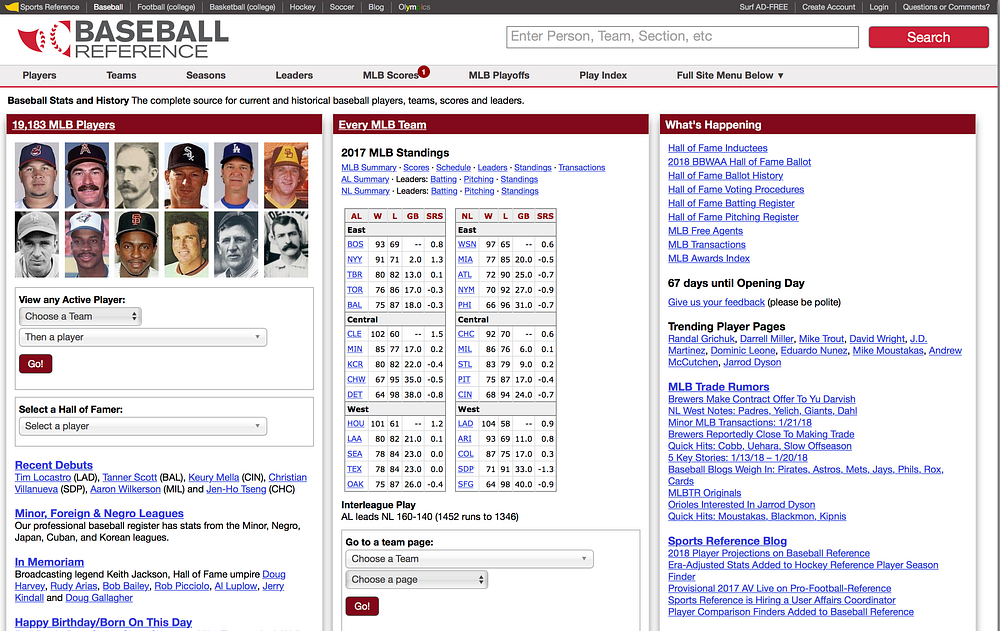Open the View any Active Player team dropdown
Screen dimensions: 1000x631
[x=80, y=316]
